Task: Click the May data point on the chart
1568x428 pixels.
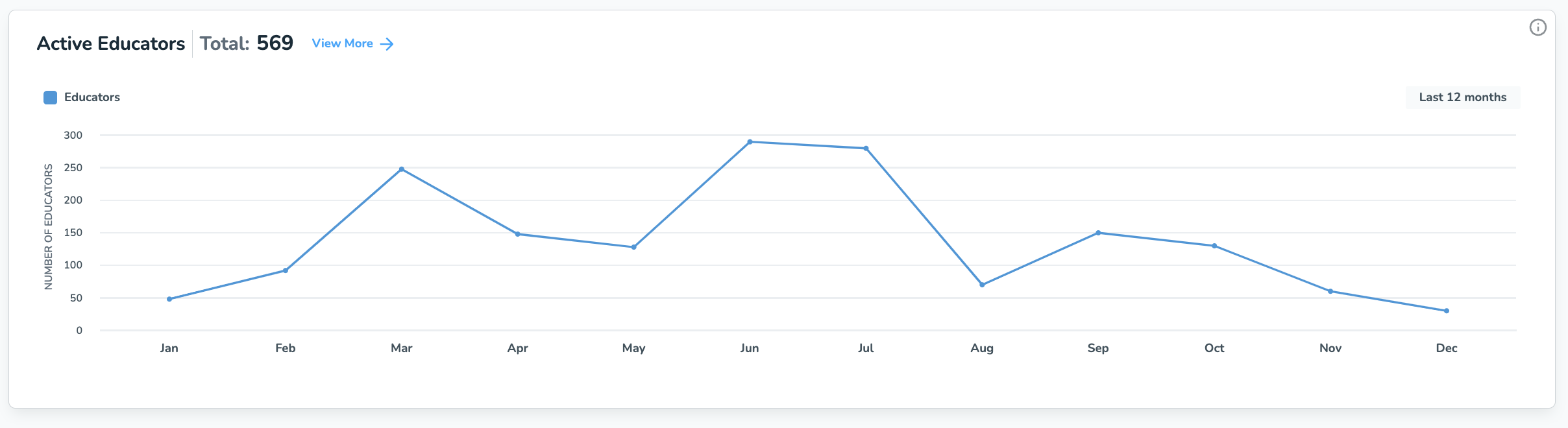Action: (x=634, y=247)
